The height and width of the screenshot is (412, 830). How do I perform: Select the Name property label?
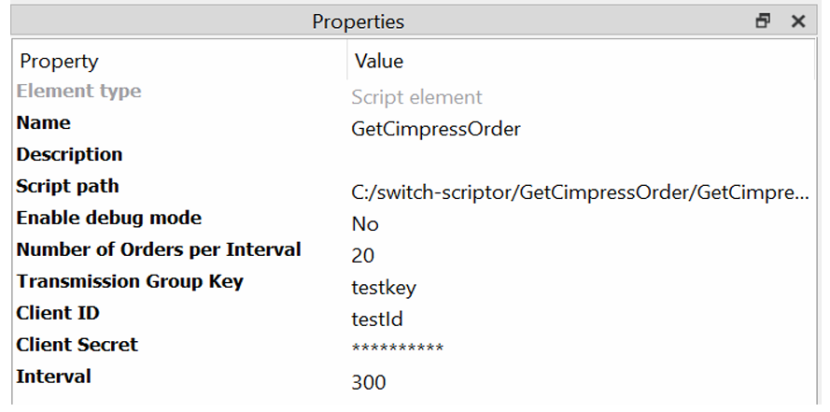[43, 123]
